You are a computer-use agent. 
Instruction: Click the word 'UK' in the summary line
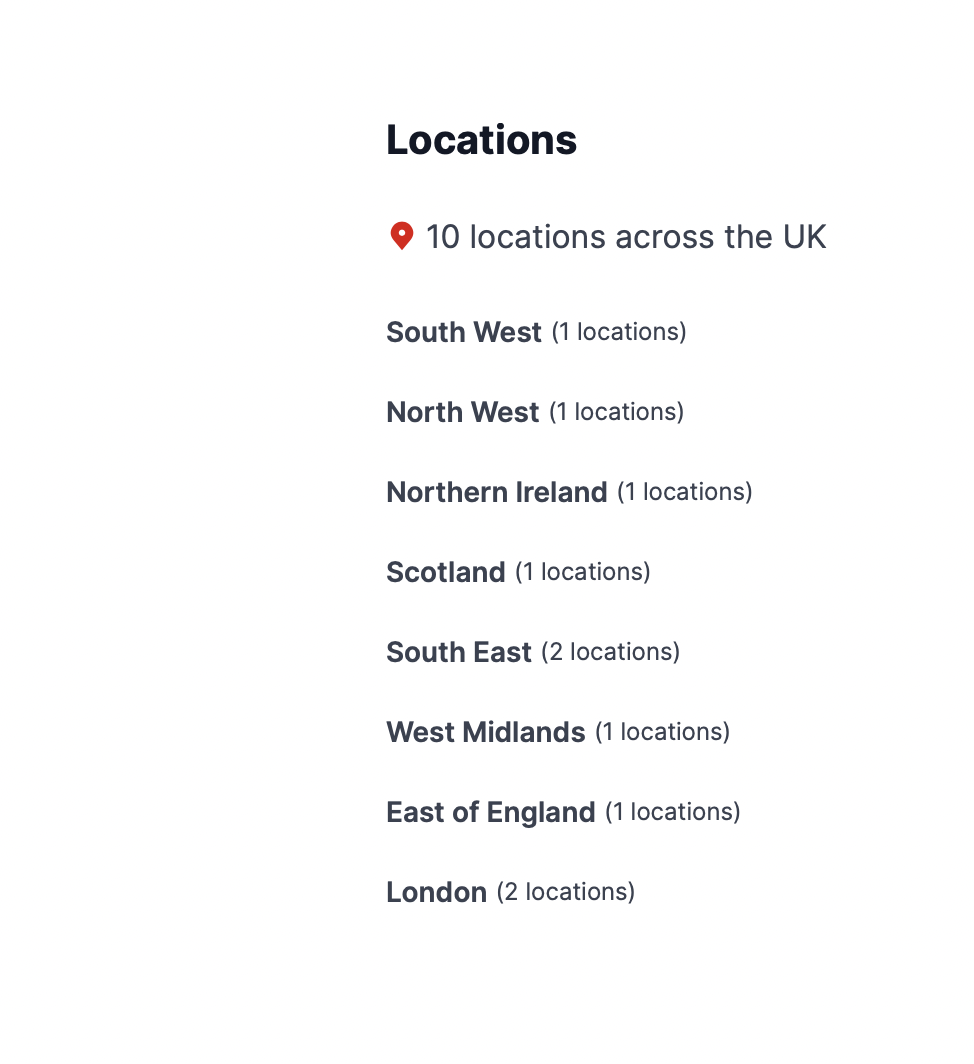[x=803, y=237]
